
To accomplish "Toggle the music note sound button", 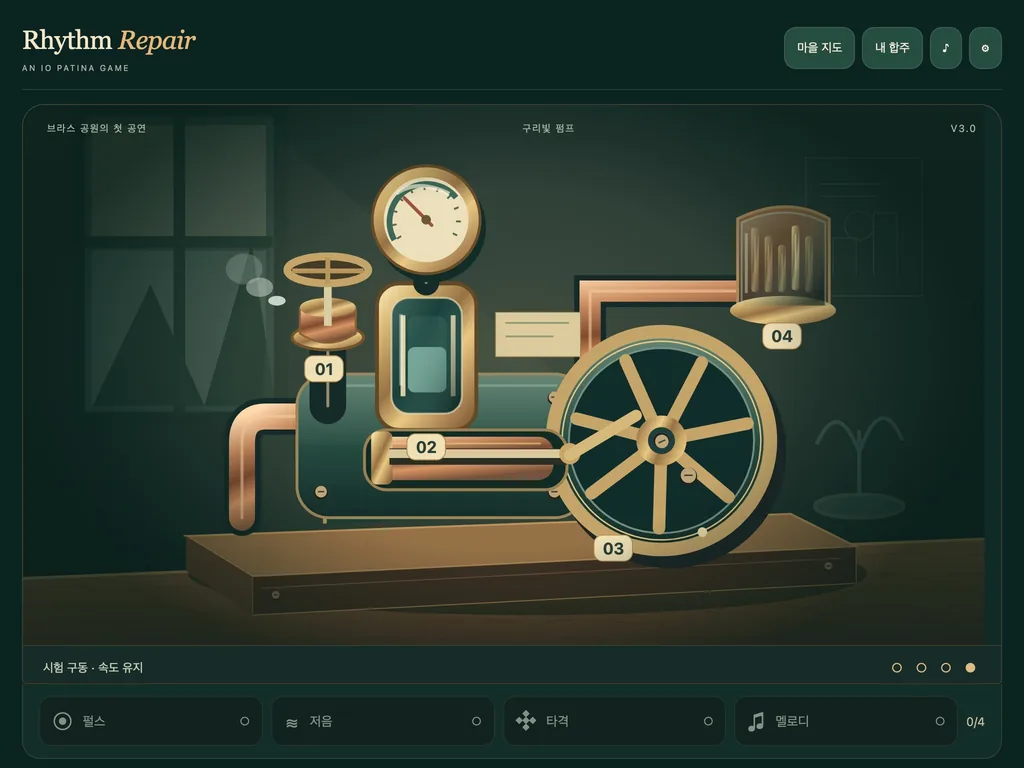I will coord(946,48).
